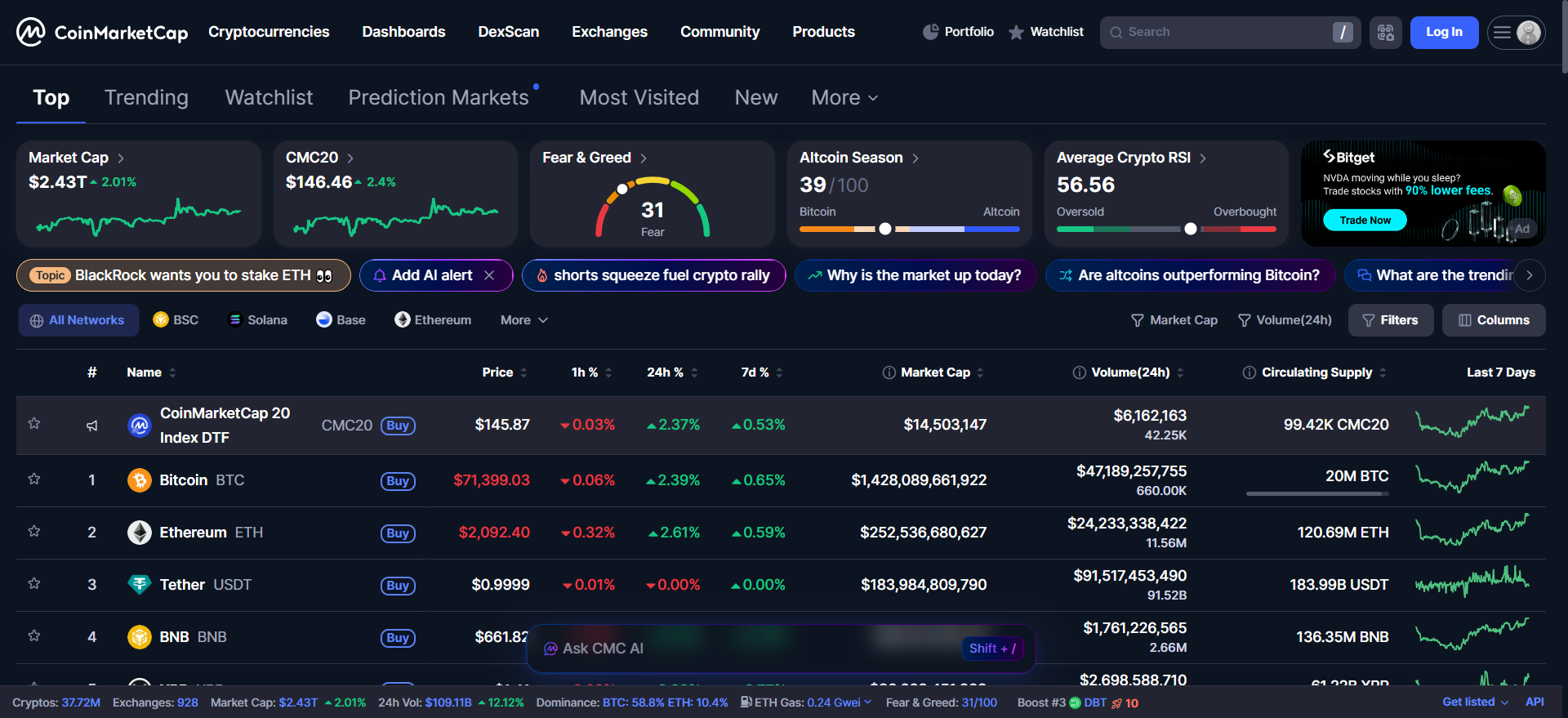Click the Average Crypto RSI slider indicator
Viewport: 1568px width, 718px height.
(x=1191, y=230)
